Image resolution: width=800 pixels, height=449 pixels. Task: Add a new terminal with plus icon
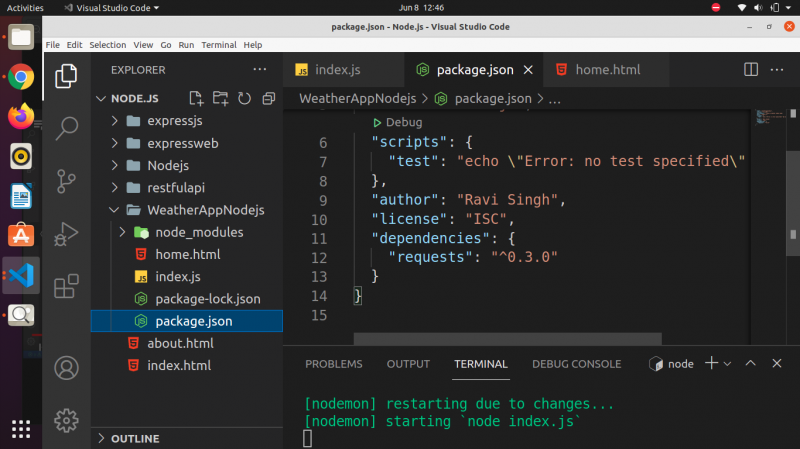[x=711, y=363]
